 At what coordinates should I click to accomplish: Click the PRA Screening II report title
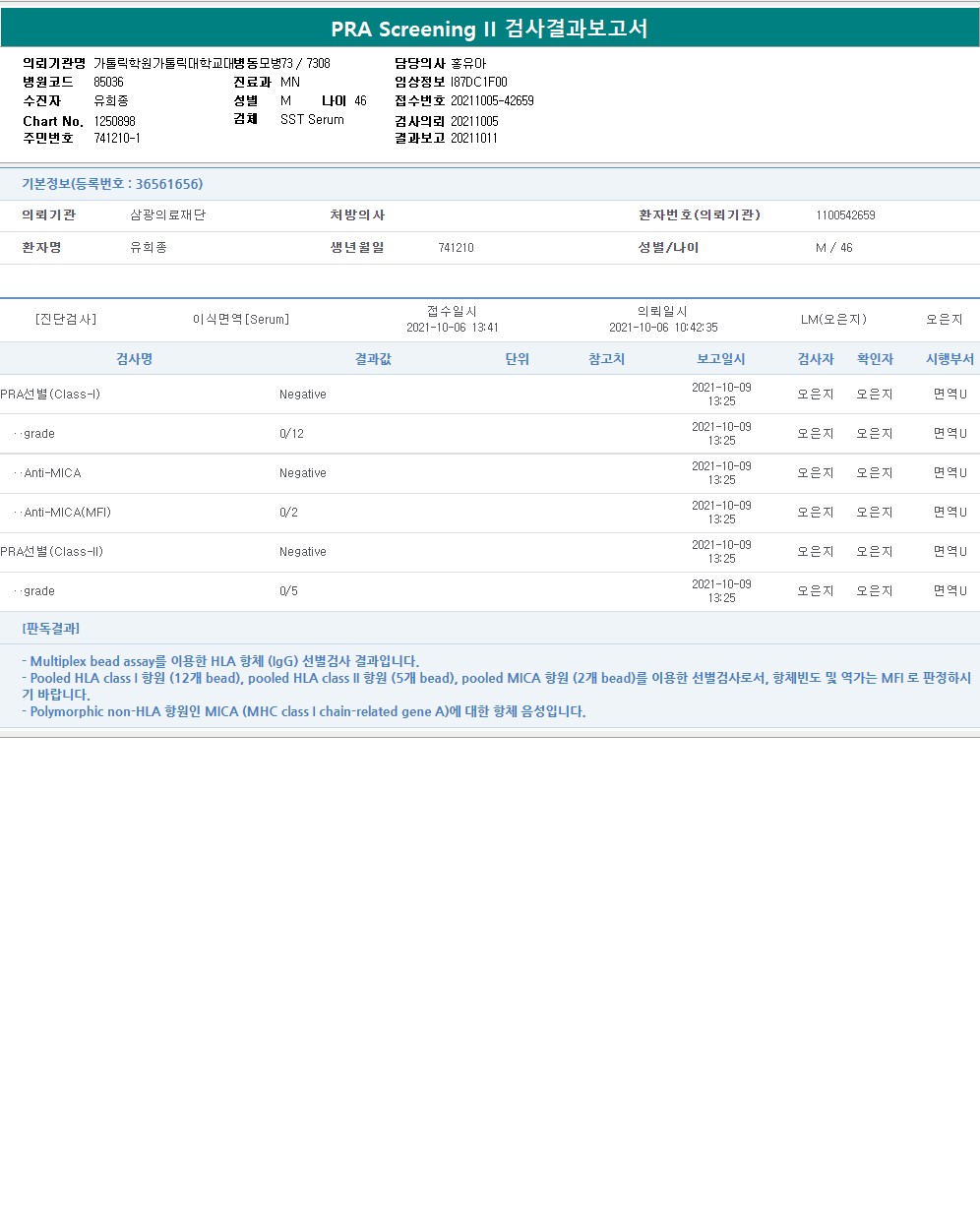point(489,29)
